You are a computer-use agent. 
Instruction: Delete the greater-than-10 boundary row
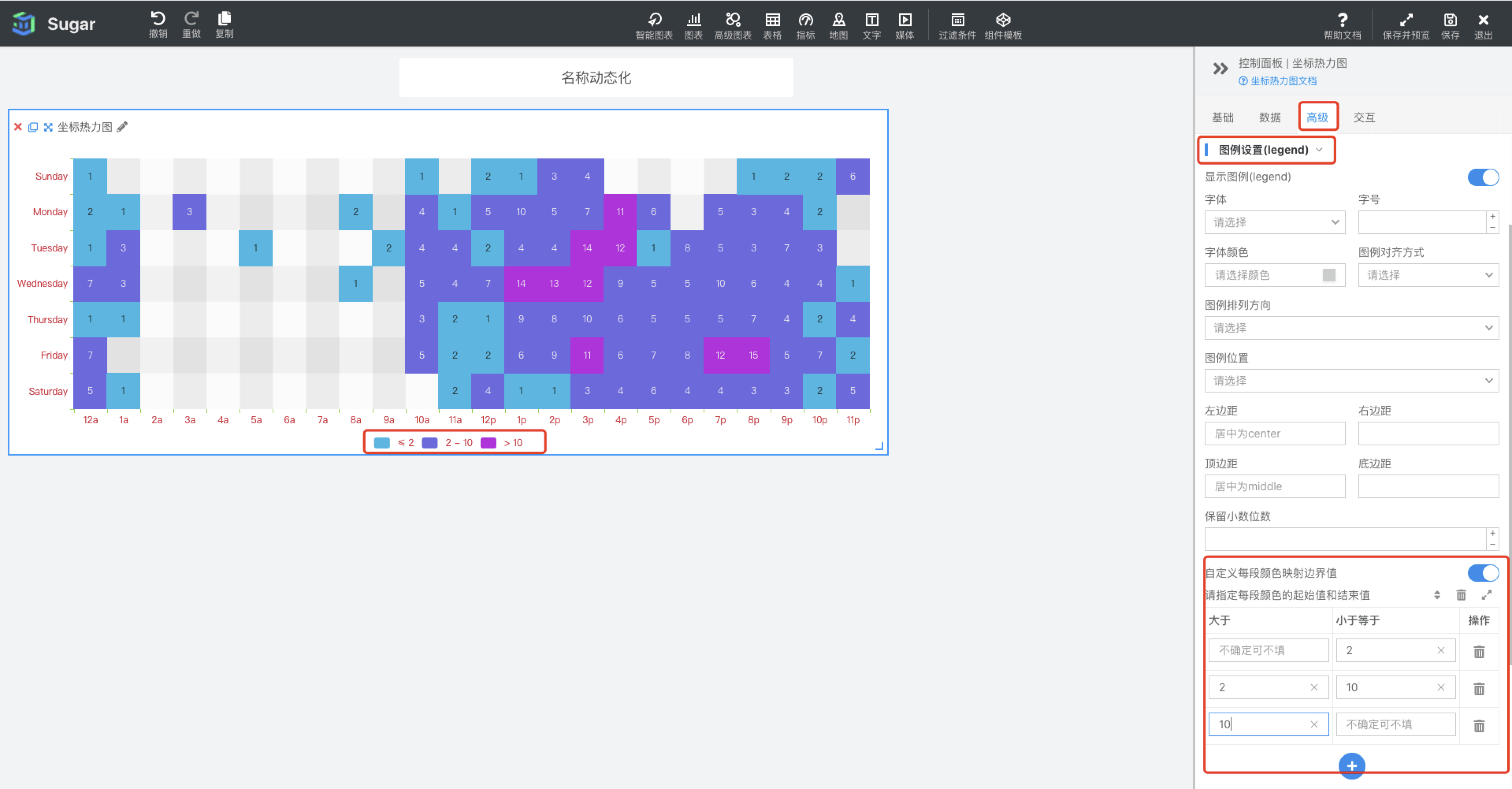(x=1479, y=726)
